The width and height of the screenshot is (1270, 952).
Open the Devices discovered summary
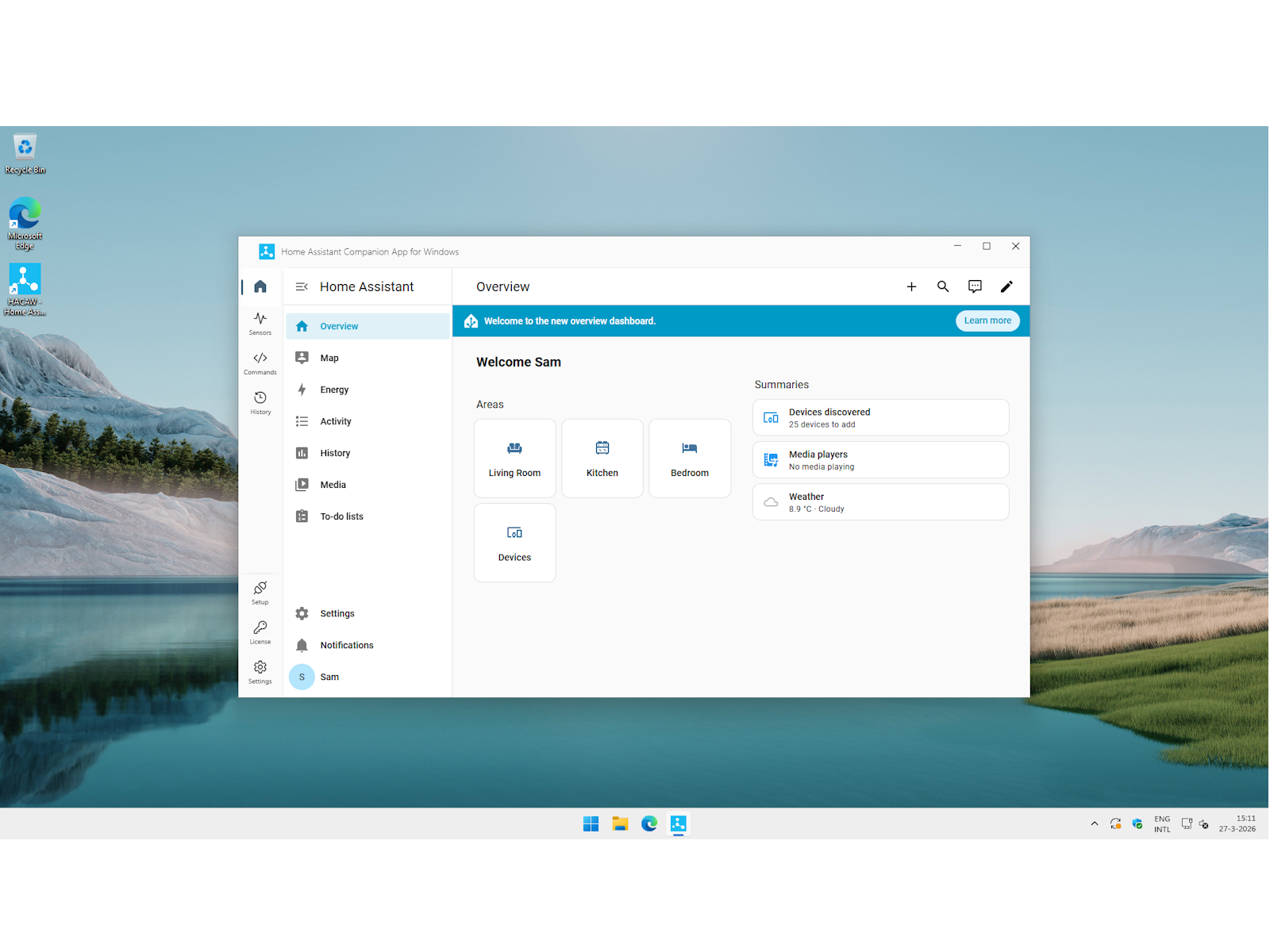[880, 417]
